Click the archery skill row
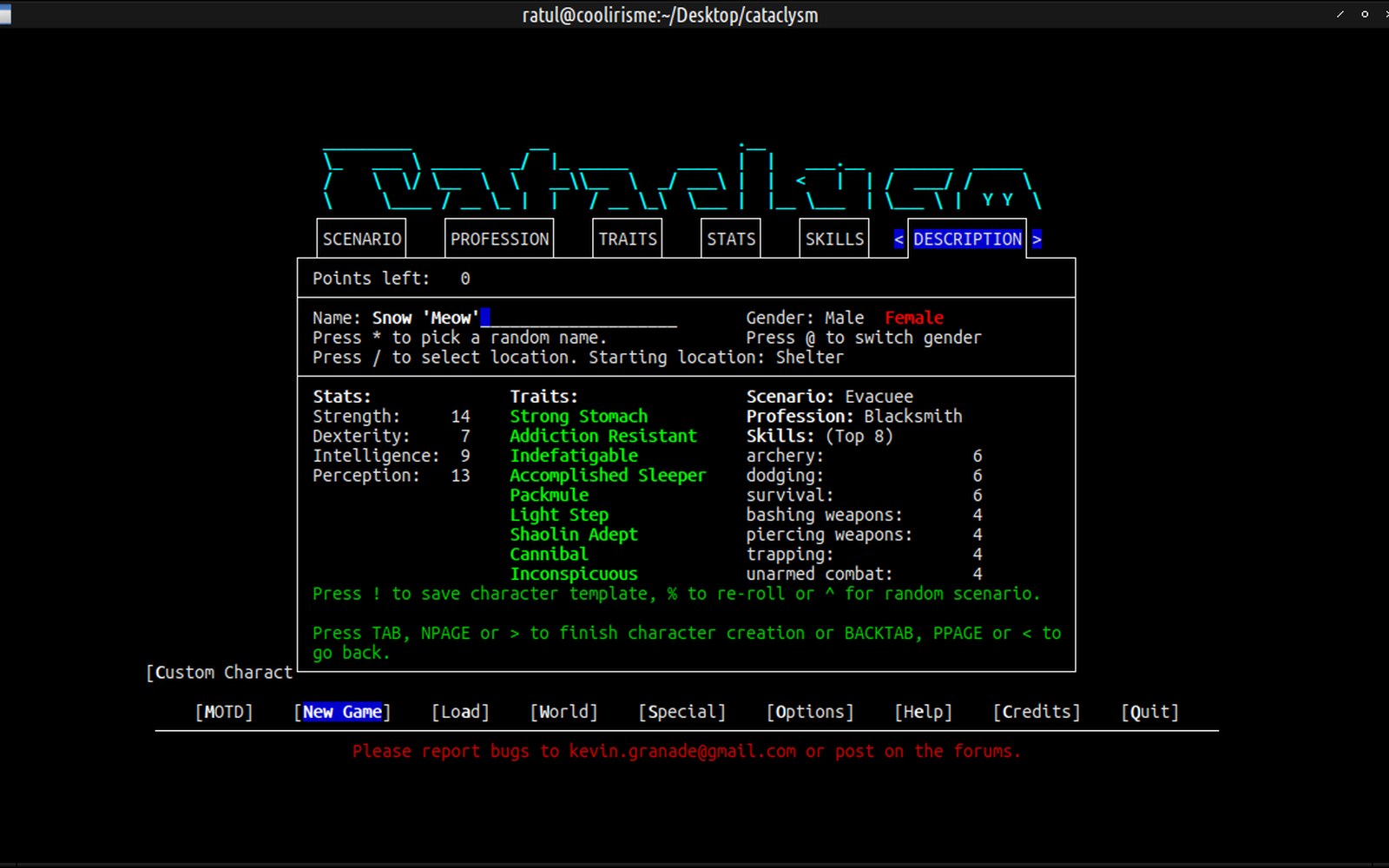 865,456
